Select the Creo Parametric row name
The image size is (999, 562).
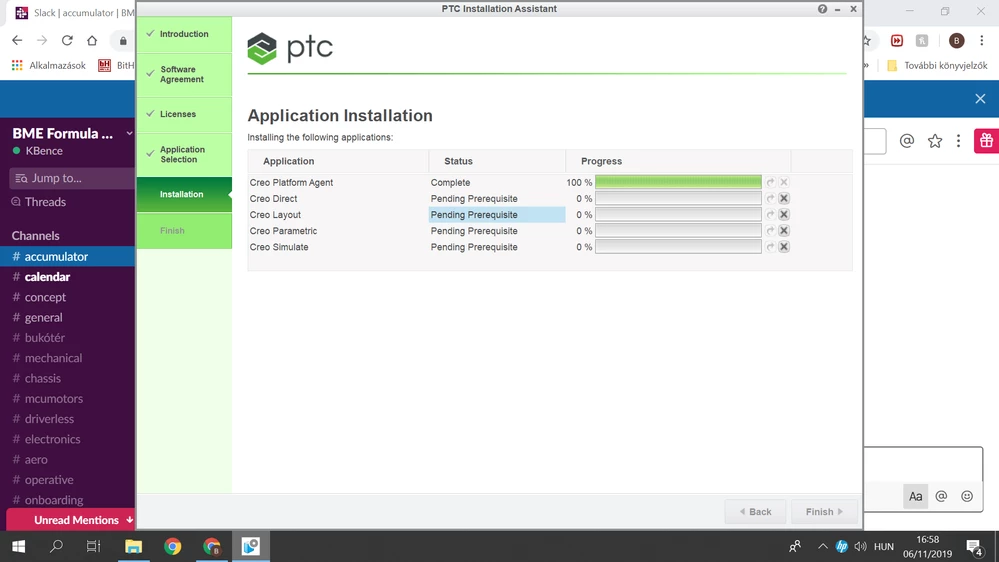coord(284,231)
